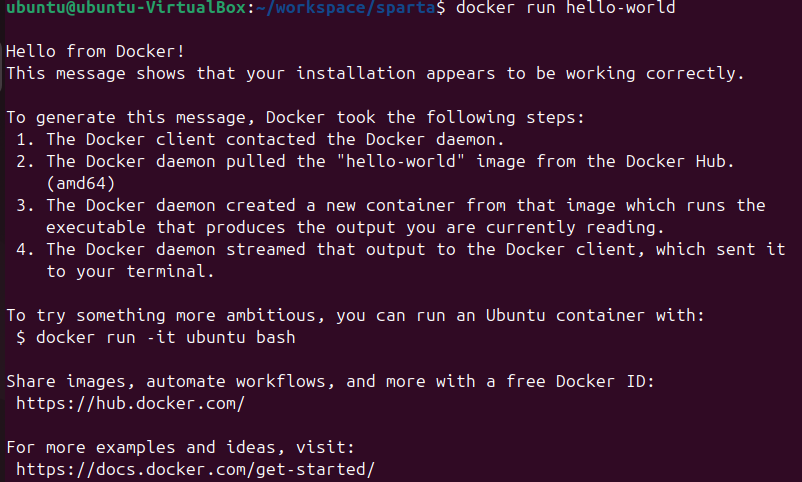Click step 2 'The Docker daemon pulled' line
Viewport: 802px width, 482px height.
click(x=375, y=161)
